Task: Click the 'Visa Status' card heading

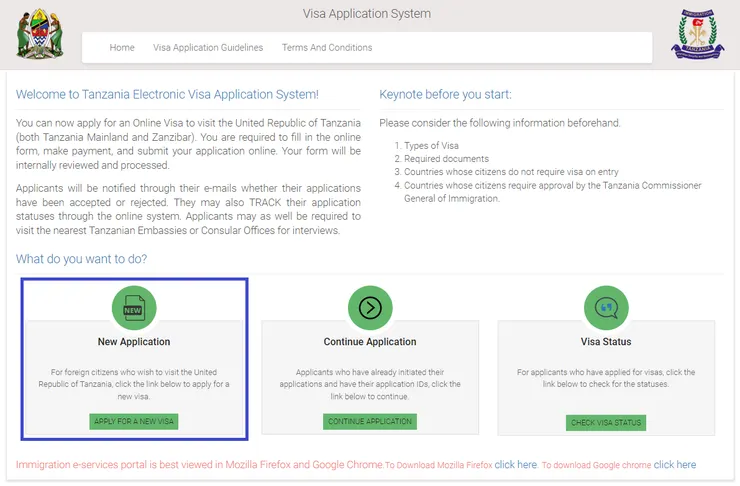Action: click(x=606, y=342)
